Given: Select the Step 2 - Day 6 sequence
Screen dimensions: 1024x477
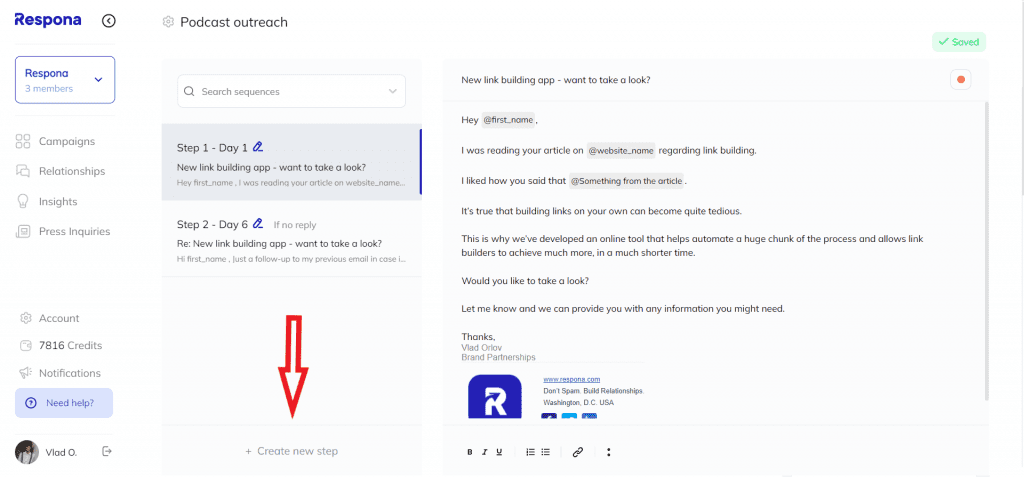Looking at the screenshot, I should pyautogui.click(x=291, y=239).
